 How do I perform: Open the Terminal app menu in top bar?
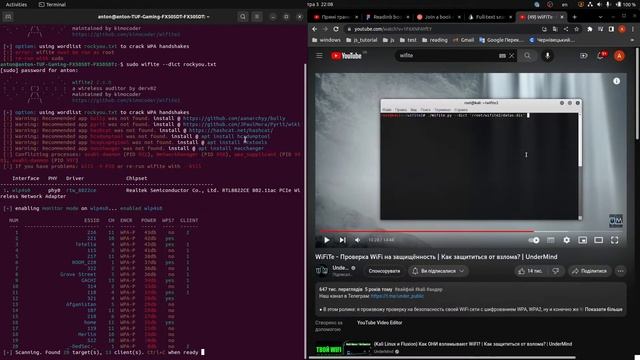52,4
